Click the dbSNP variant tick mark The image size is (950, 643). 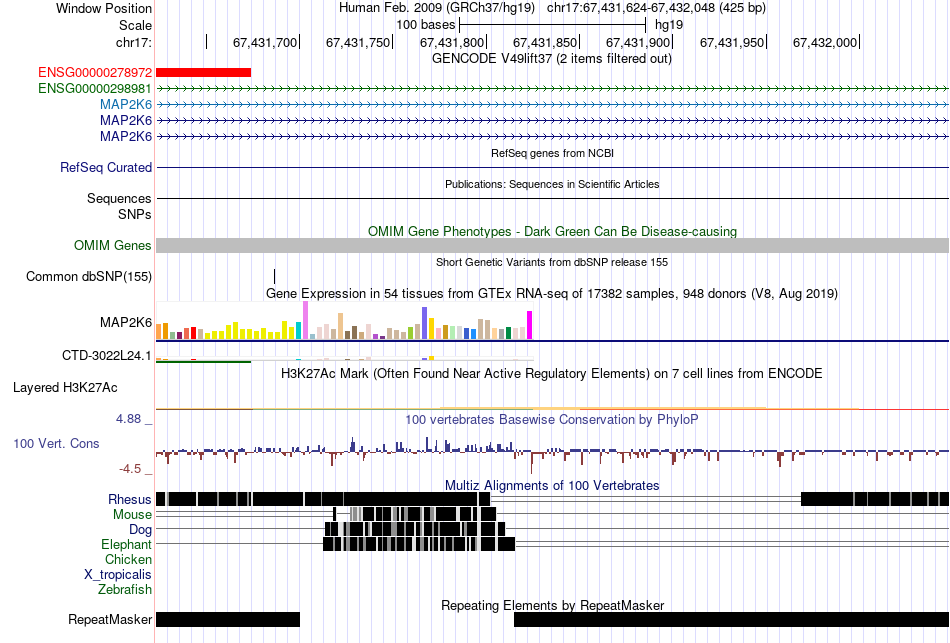pos(274,277)
